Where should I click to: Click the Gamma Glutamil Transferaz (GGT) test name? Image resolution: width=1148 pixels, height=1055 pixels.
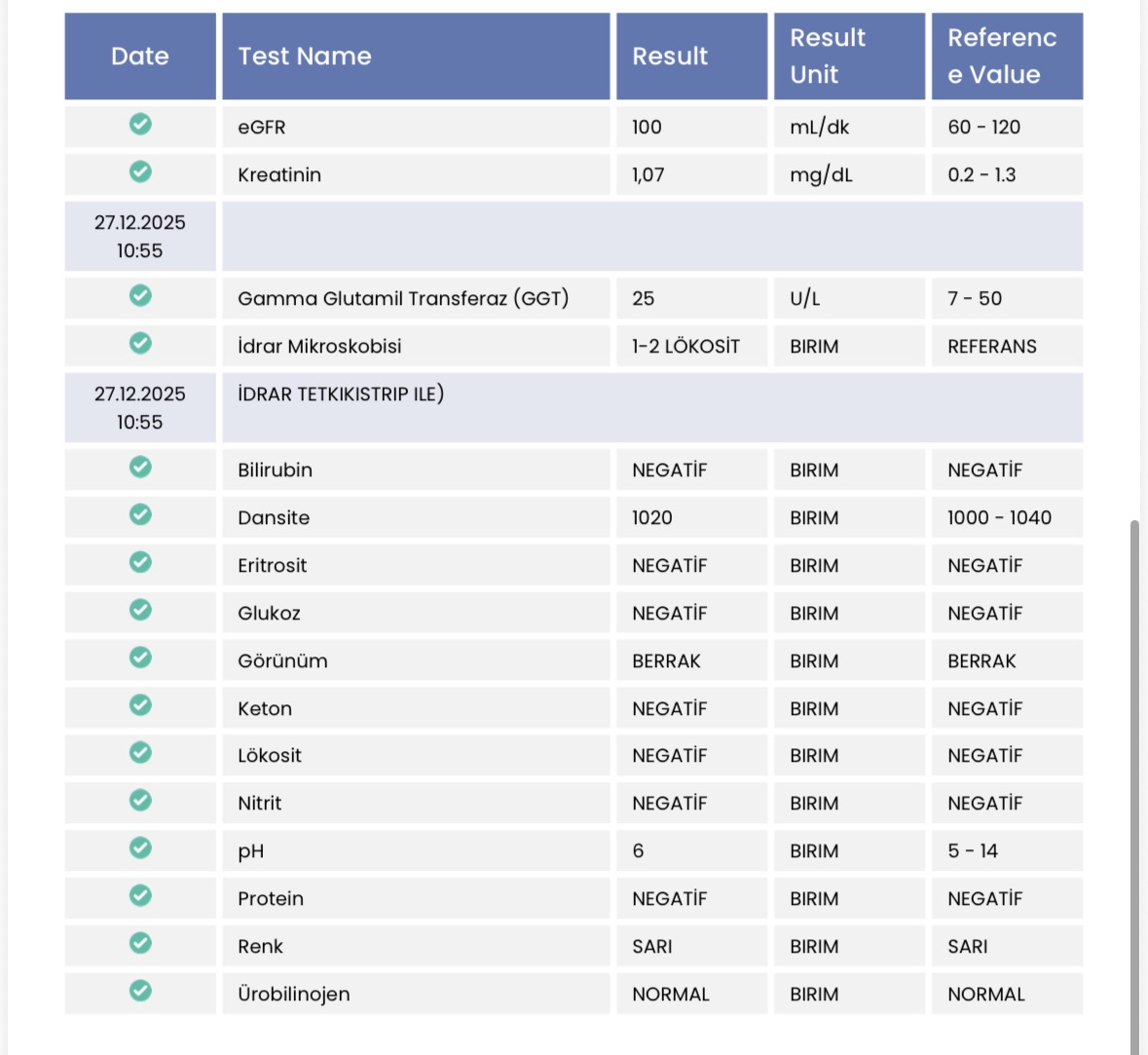coord(402,299)
